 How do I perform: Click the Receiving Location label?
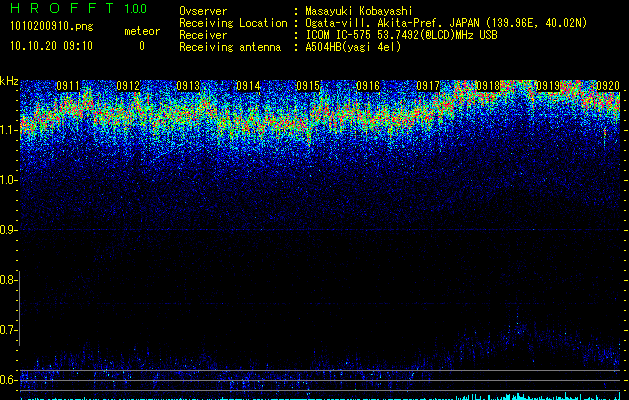(233, 23)
